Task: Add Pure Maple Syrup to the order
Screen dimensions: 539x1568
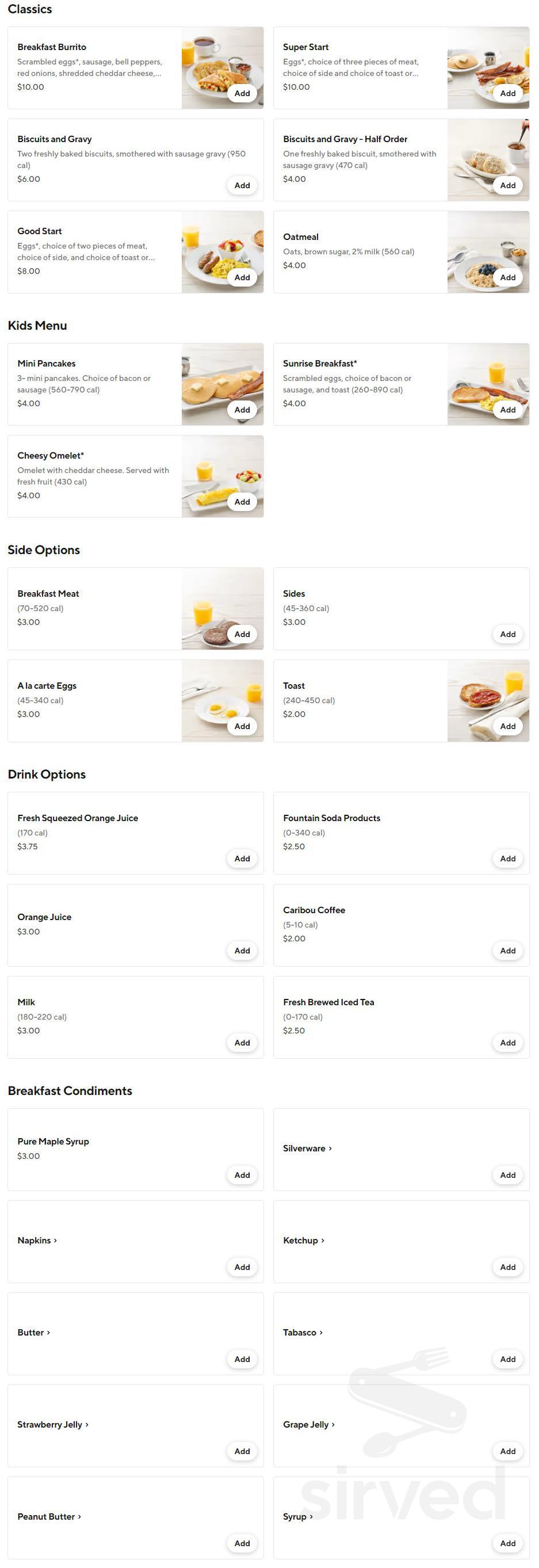Action: [x=242, y=1175]
